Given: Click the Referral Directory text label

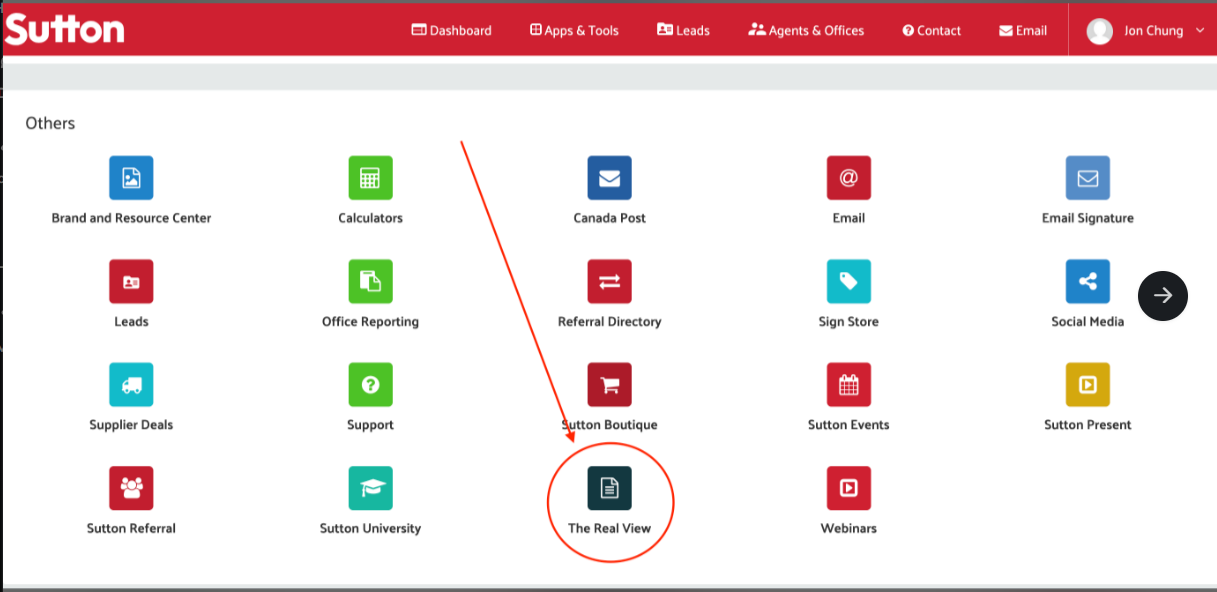Looking at the screenshot, I should pyautogui.click(x=609, y=322).
